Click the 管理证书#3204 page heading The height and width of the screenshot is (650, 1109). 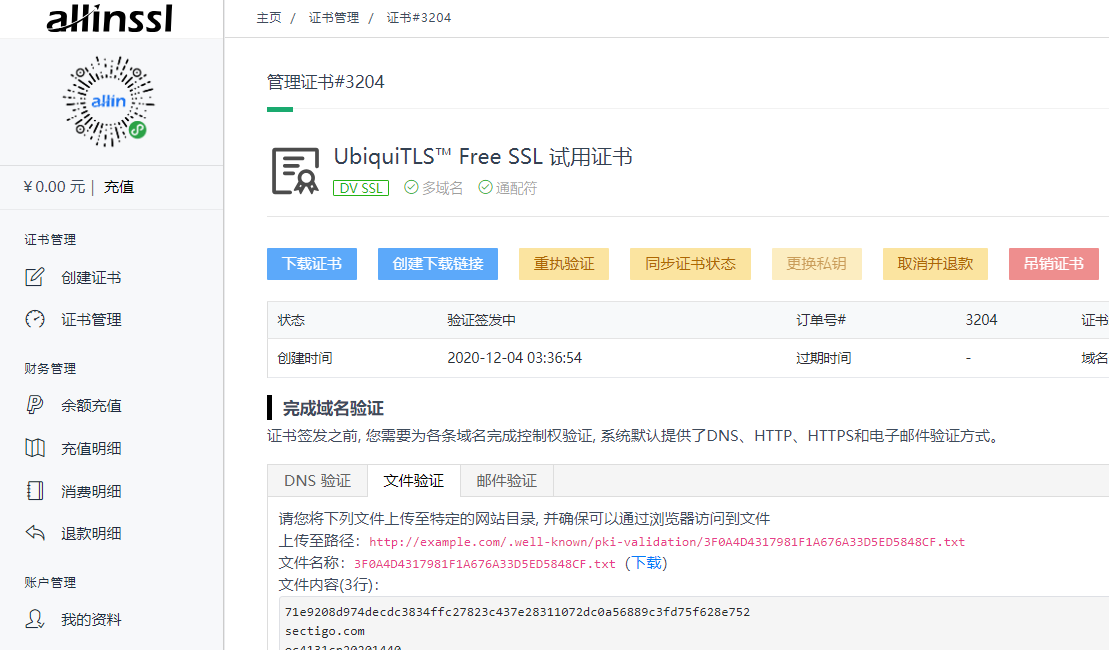(x=325, y=83)
